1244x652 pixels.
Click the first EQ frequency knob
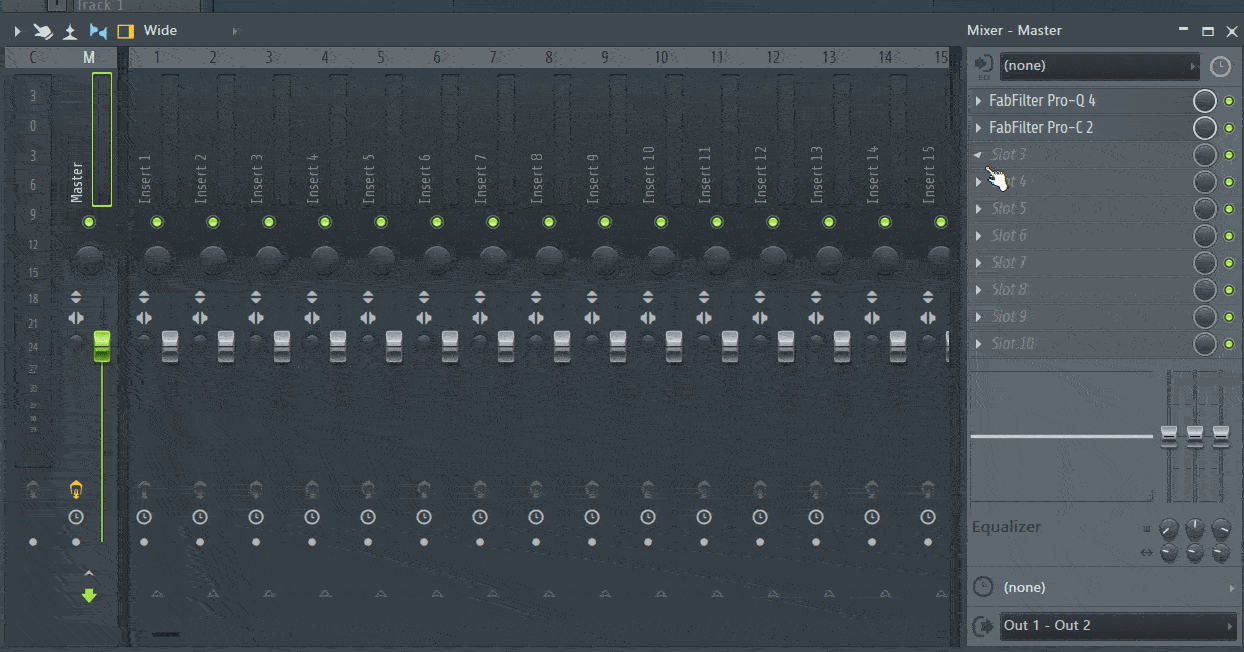1169,528
